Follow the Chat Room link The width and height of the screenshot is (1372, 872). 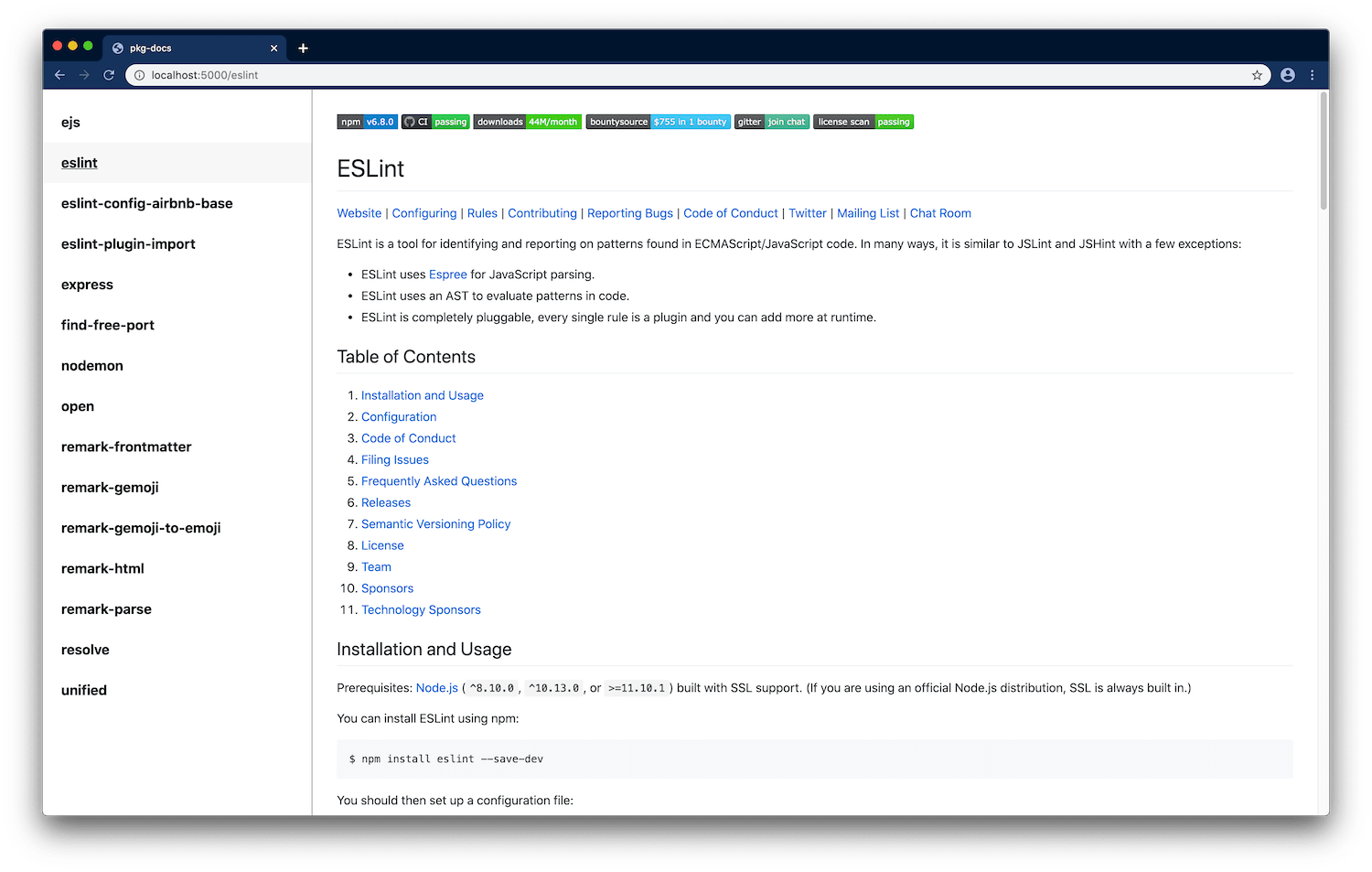940,213
